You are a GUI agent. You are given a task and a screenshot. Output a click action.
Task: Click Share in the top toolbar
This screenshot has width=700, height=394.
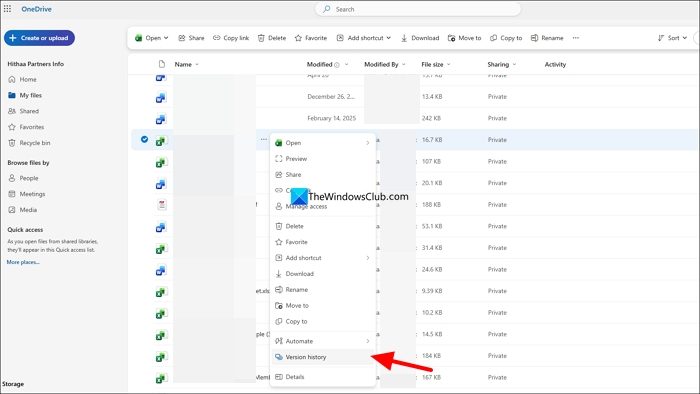[191, 38]
